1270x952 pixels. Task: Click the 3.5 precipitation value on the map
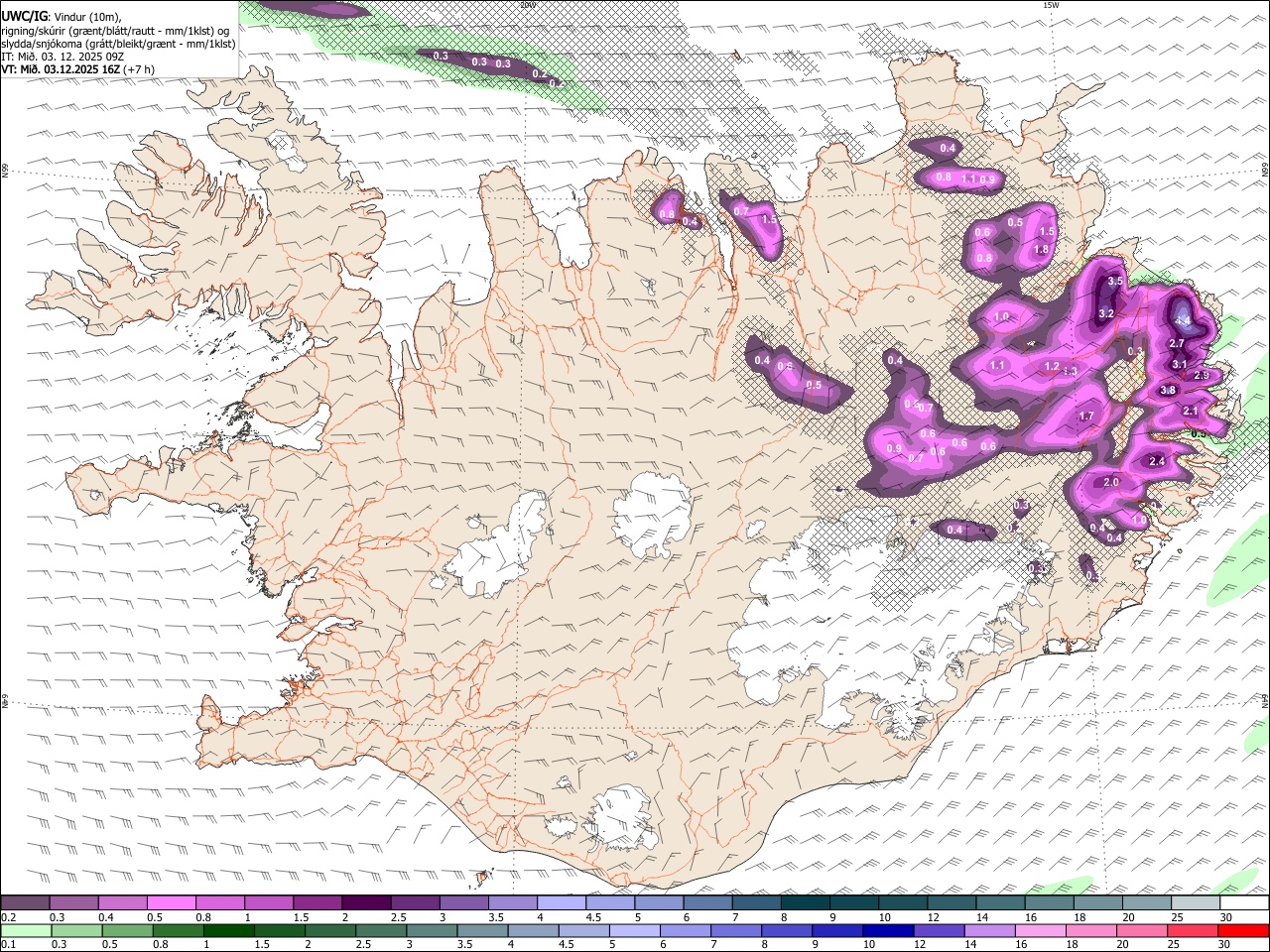click(x=1115, y=282)
